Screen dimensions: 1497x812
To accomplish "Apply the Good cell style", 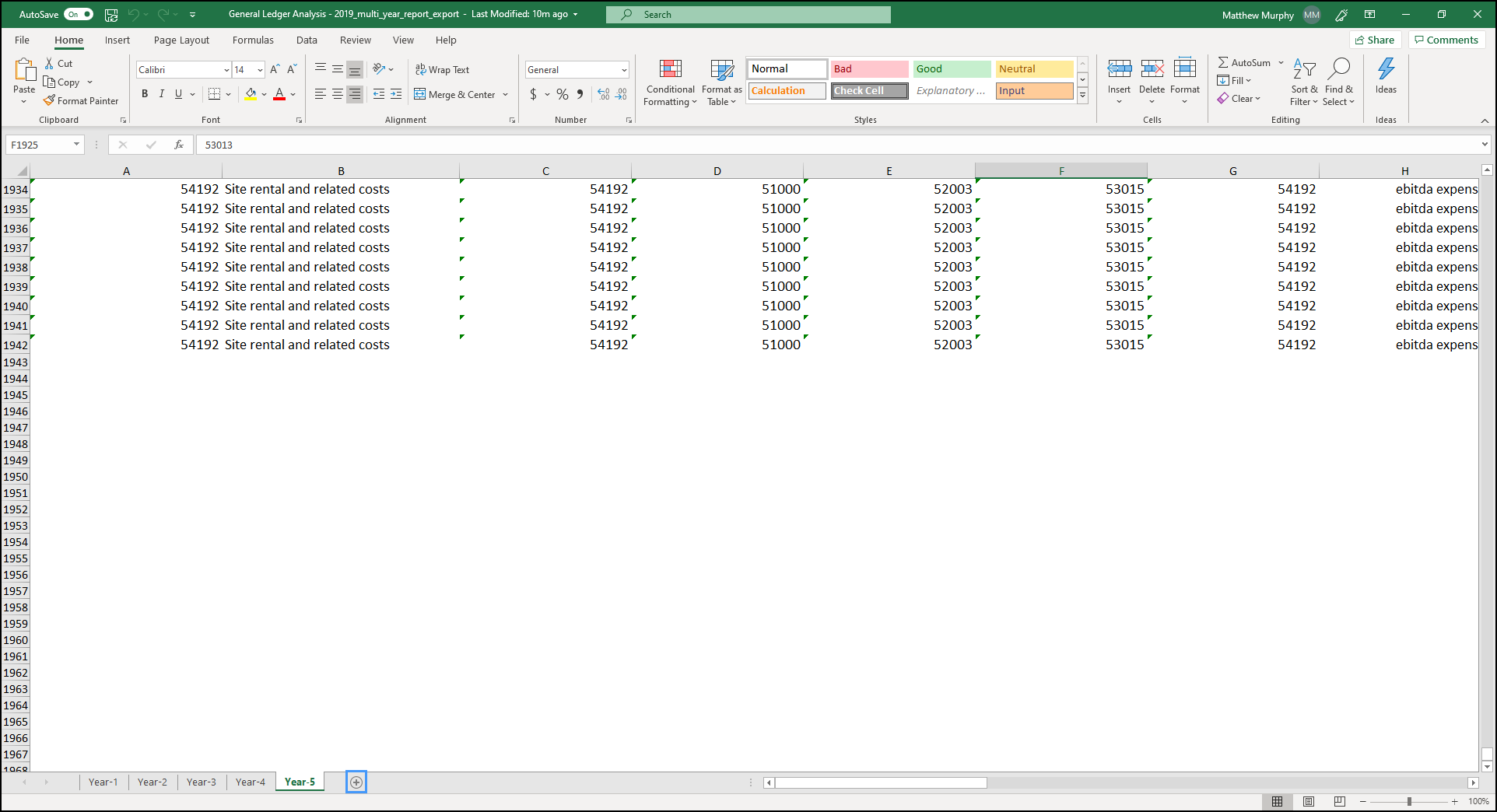I will click(x=951, y=68).
